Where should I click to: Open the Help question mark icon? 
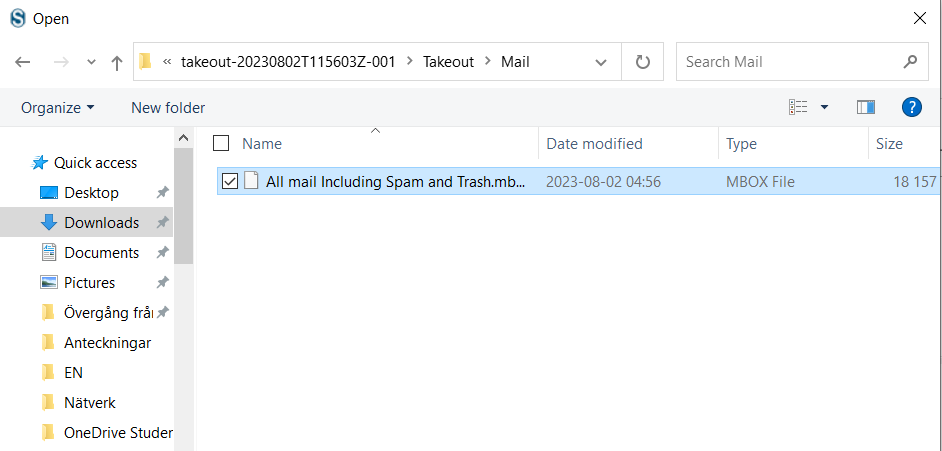(911, 107)
